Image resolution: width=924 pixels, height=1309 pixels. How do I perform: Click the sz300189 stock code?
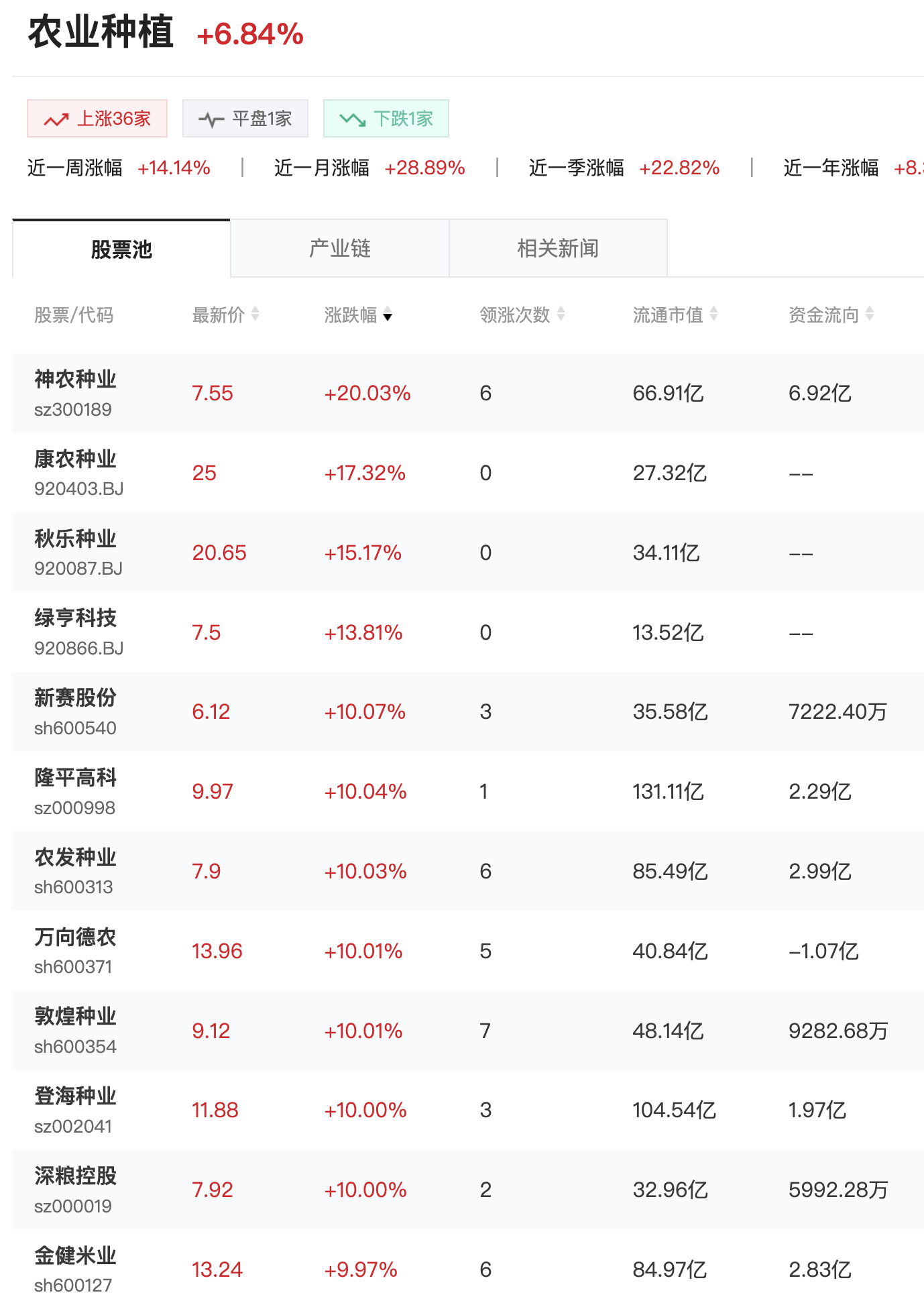(x=73, y=410)
